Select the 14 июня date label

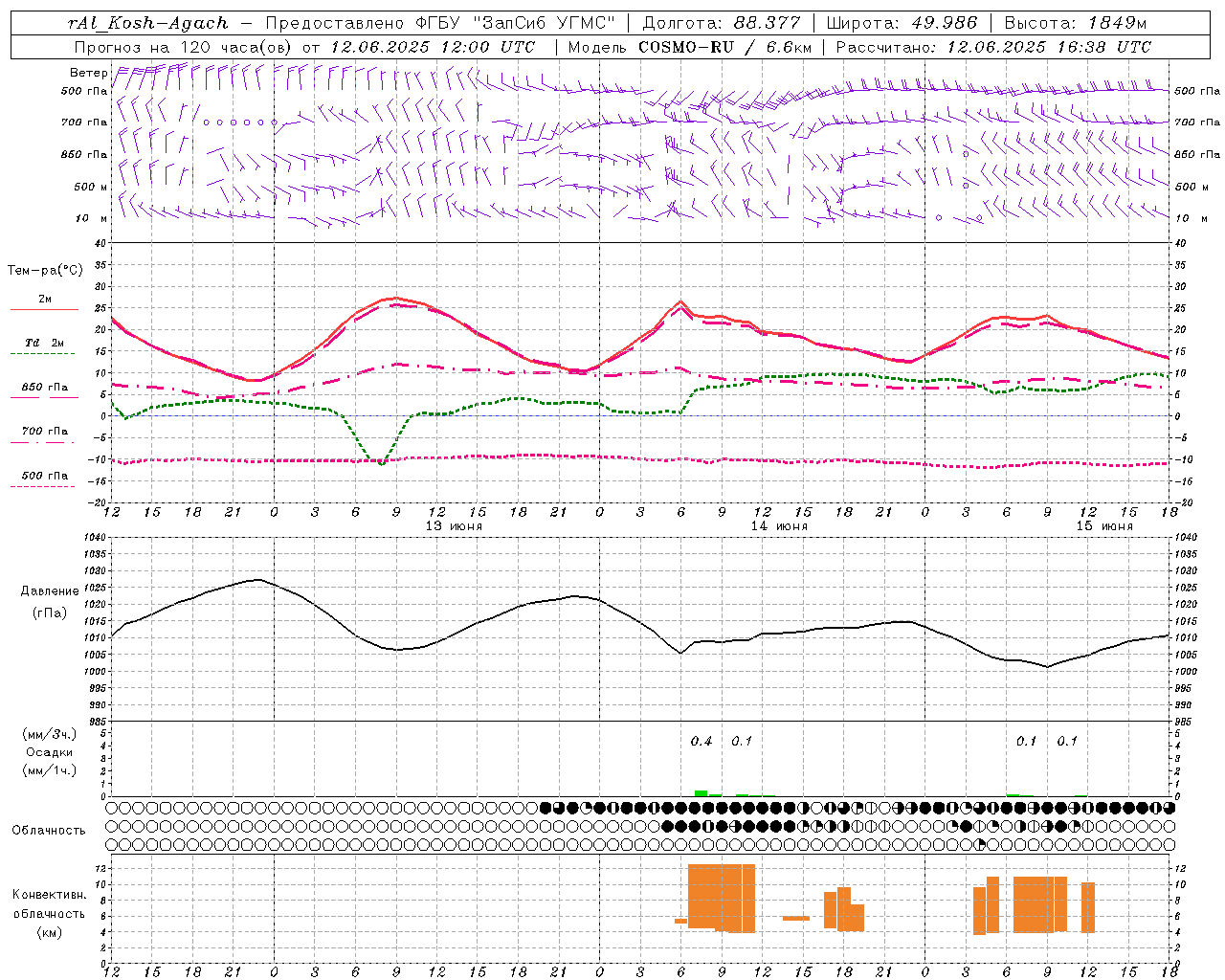(779, 526)
